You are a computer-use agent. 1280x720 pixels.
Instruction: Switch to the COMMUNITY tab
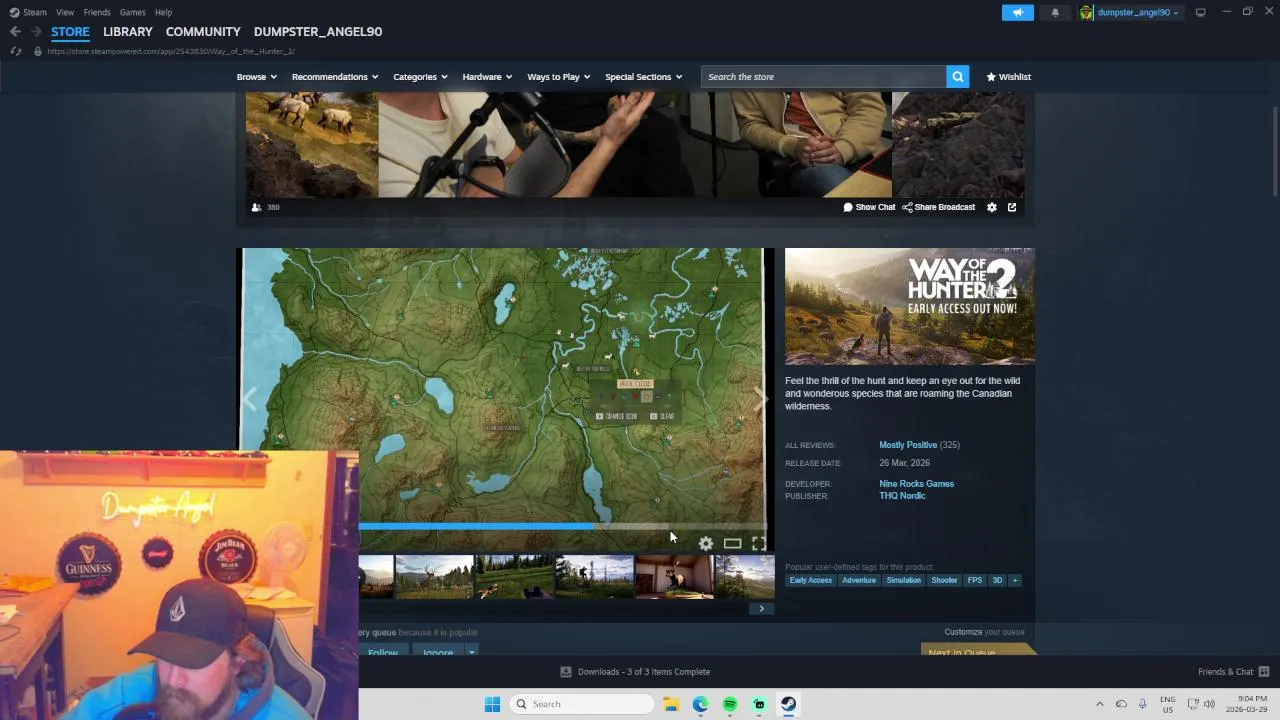click(x=203, y=31)
